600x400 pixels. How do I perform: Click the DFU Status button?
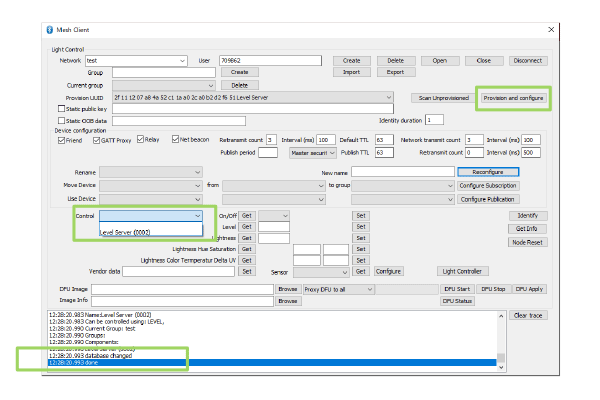tap(457, 301)
